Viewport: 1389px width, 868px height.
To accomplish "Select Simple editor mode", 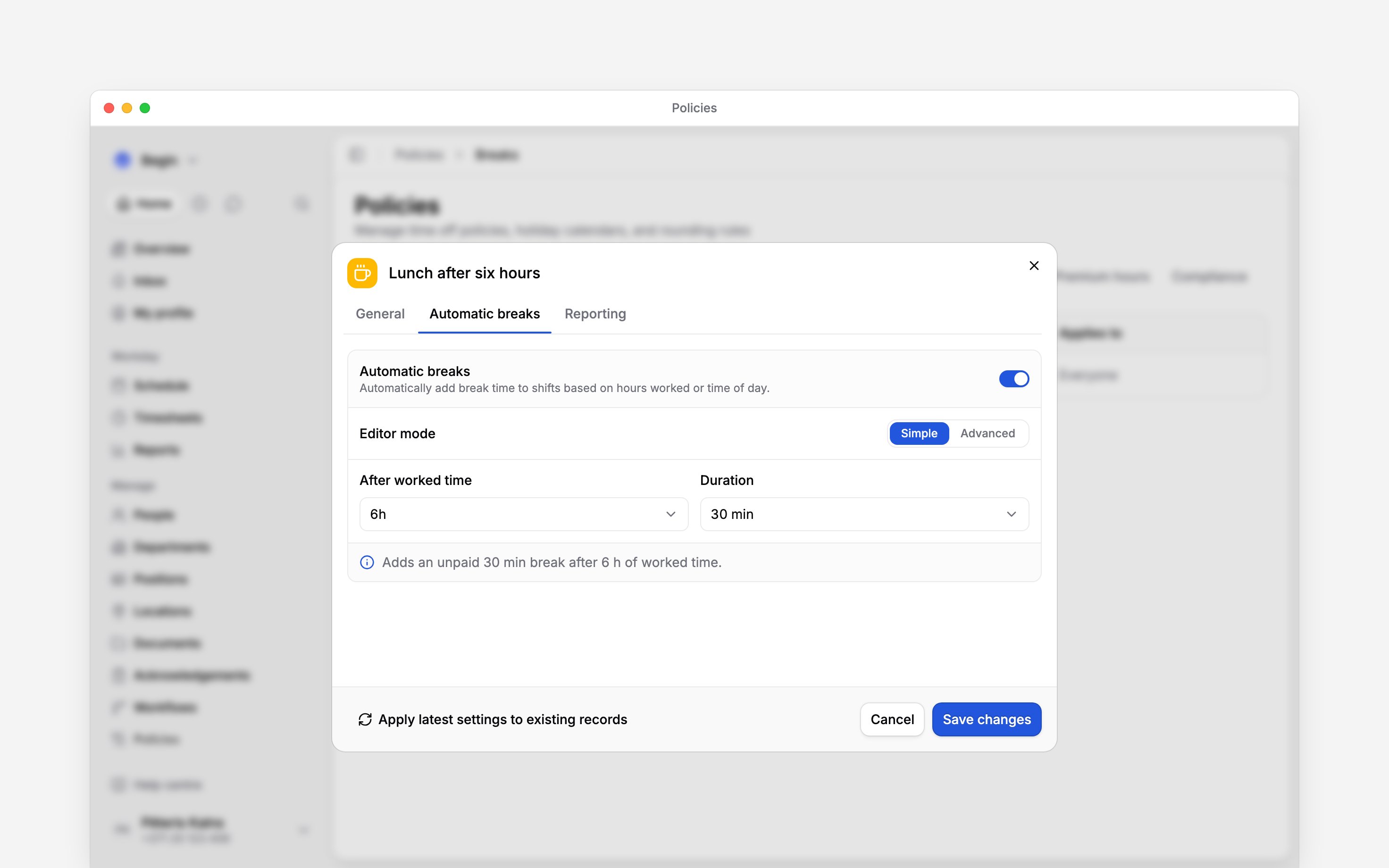I will click(x=919, y=434).
